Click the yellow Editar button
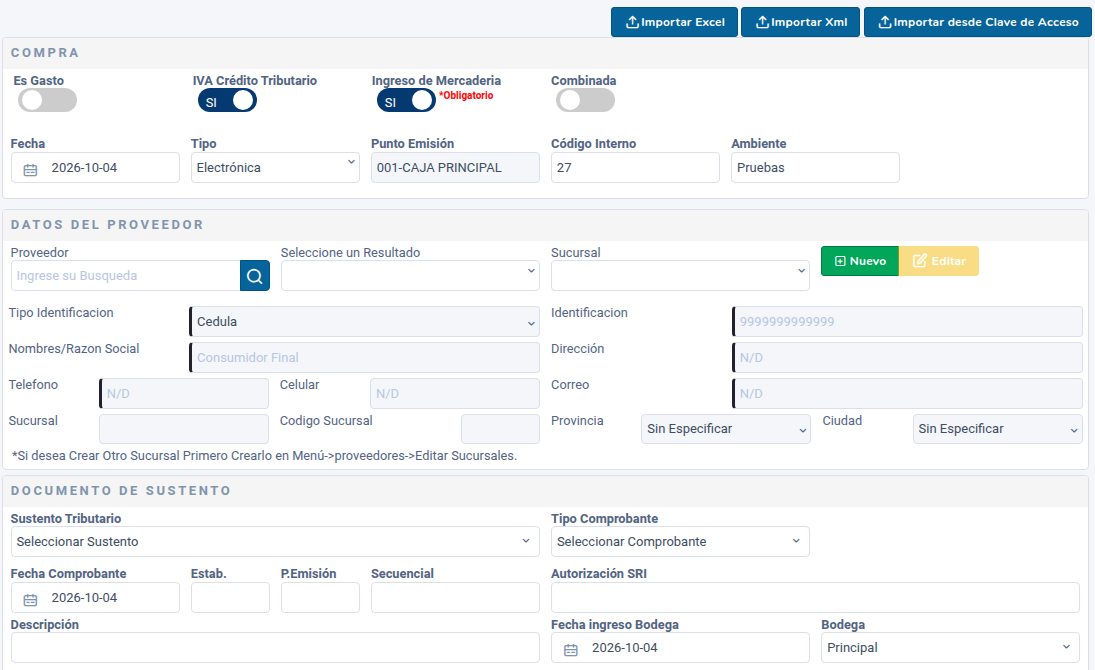Screen dimensions: 1095x670 pyautogui.click(x=939, y=261)
